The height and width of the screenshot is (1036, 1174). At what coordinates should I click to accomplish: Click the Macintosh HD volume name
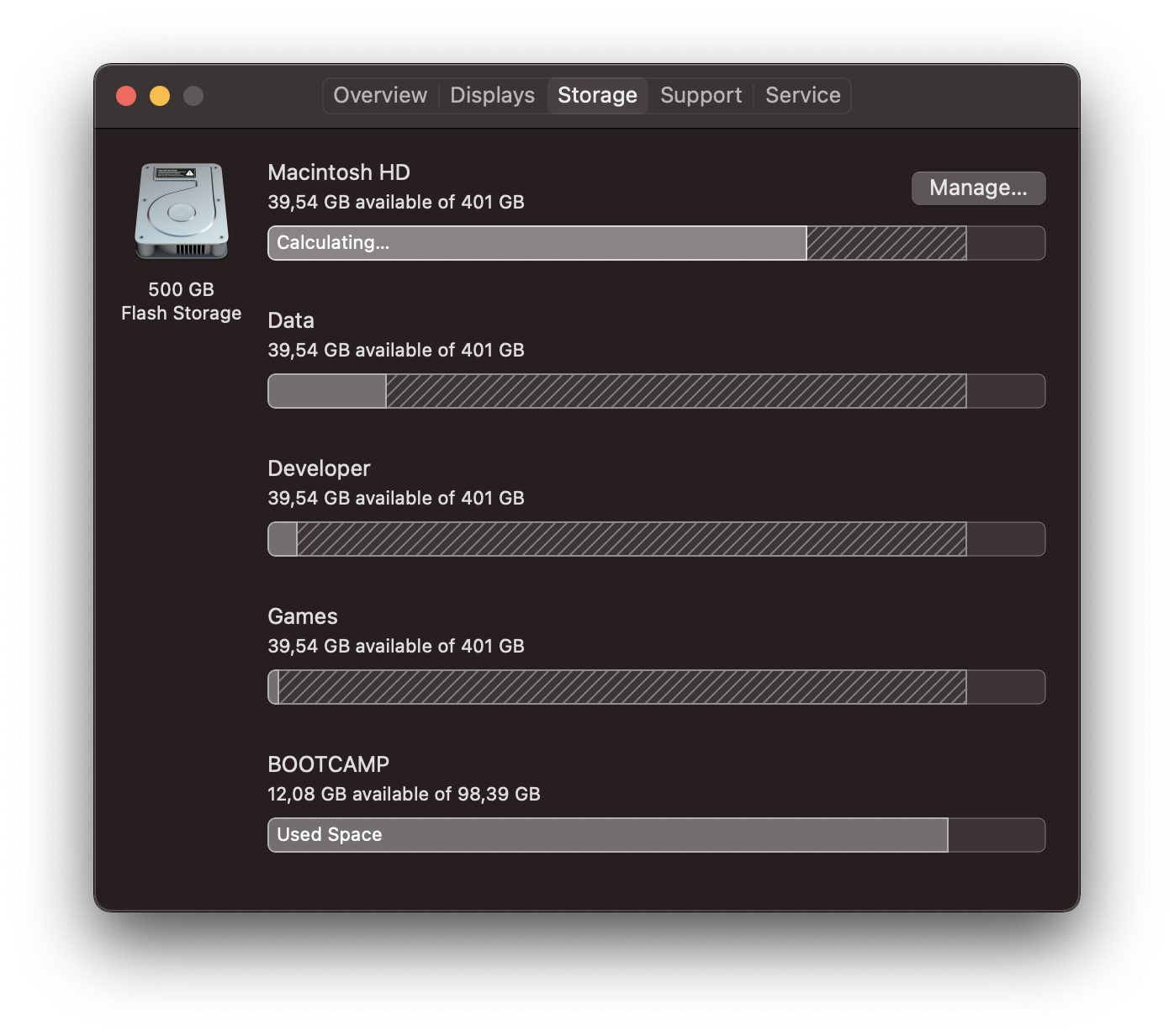[339, 172]
